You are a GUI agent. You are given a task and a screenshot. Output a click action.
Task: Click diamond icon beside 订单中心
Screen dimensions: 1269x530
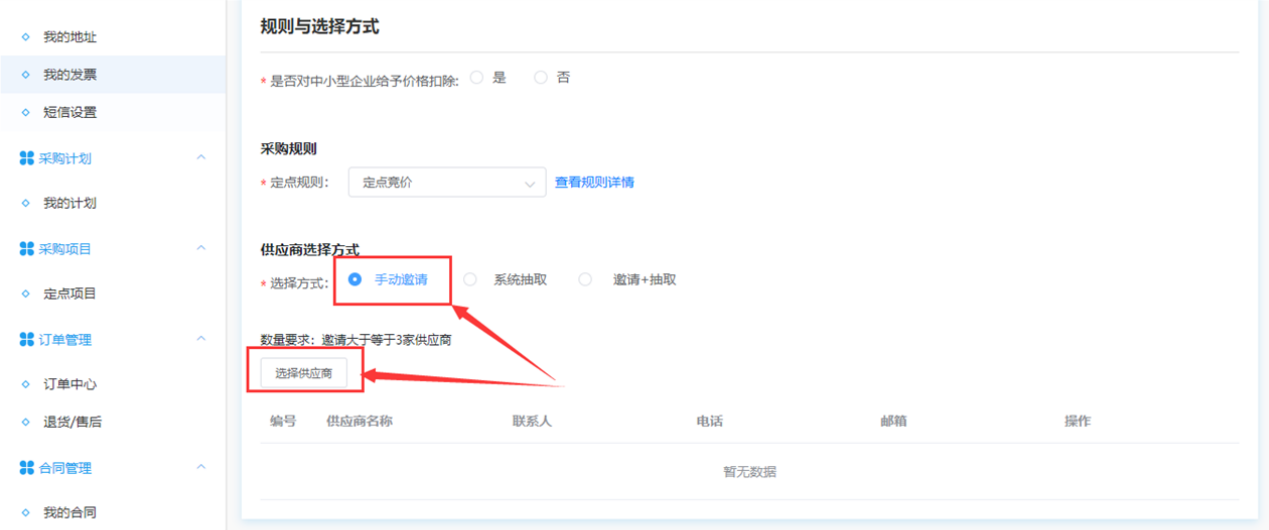click(26, 384)
